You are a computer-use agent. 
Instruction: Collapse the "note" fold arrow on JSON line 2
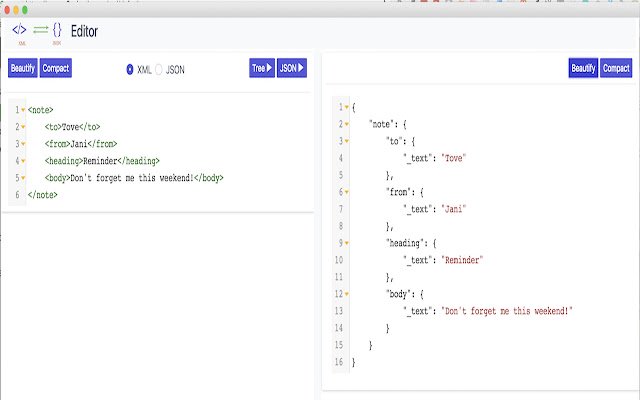tap(347, 124)
